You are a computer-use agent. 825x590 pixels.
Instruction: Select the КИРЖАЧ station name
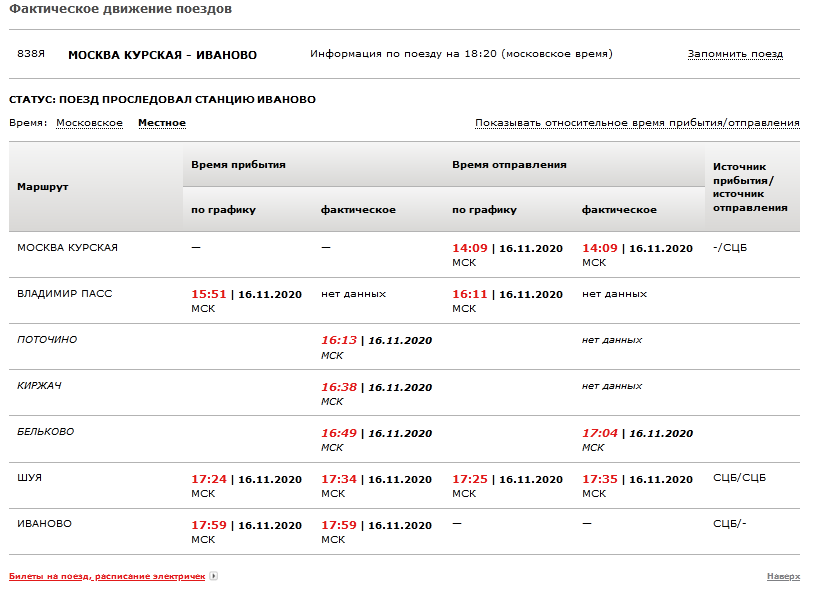(40, 386)
